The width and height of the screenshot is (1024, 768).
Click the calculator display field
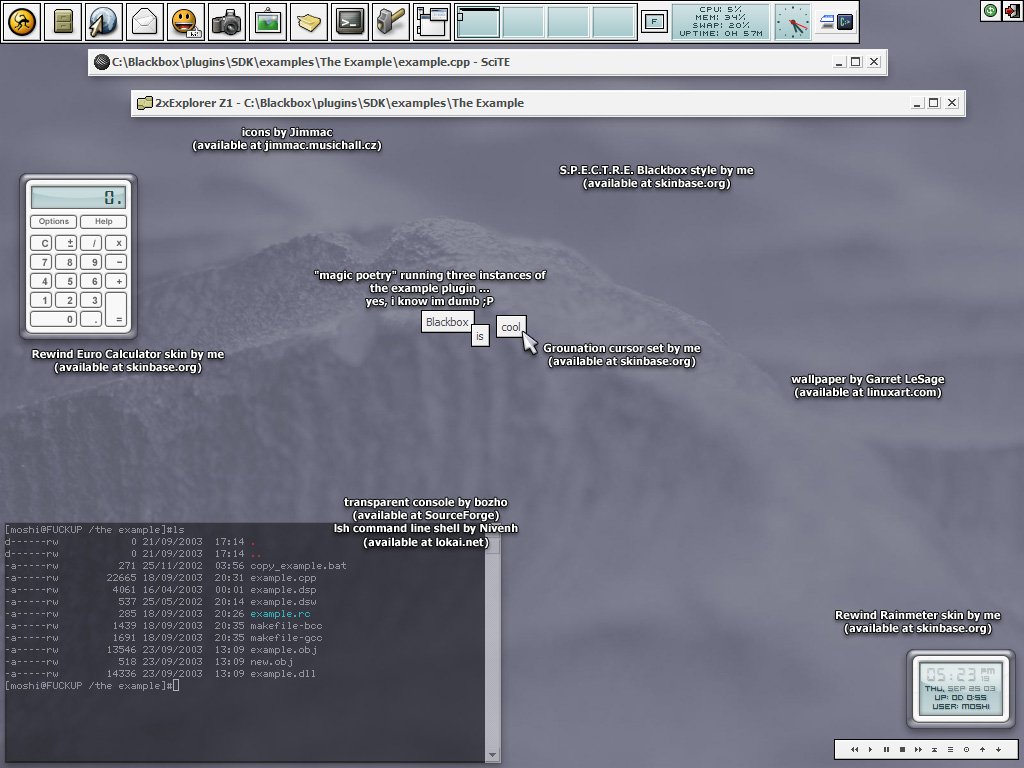[x=78, y=197]
